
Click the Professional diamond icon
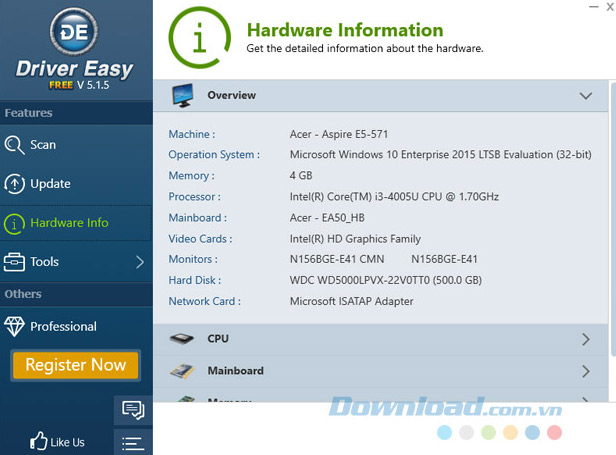click(x=14, y=327)
